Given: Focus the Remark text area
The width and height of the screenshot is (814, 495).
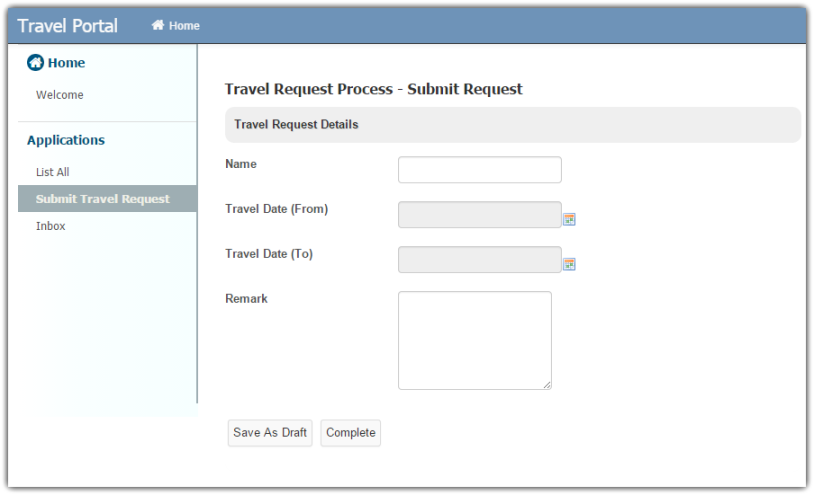Looking at the screenshot, I should 474,340.
